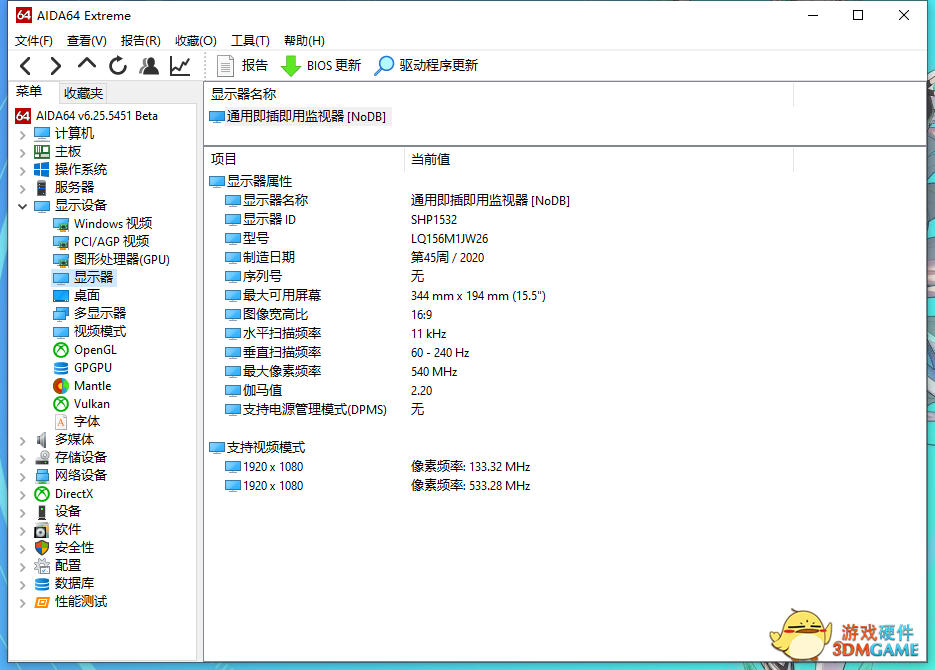Open the 报告(R) menu
The width and height of the screenshot is (935, 670).
click(x=141, y=41)
